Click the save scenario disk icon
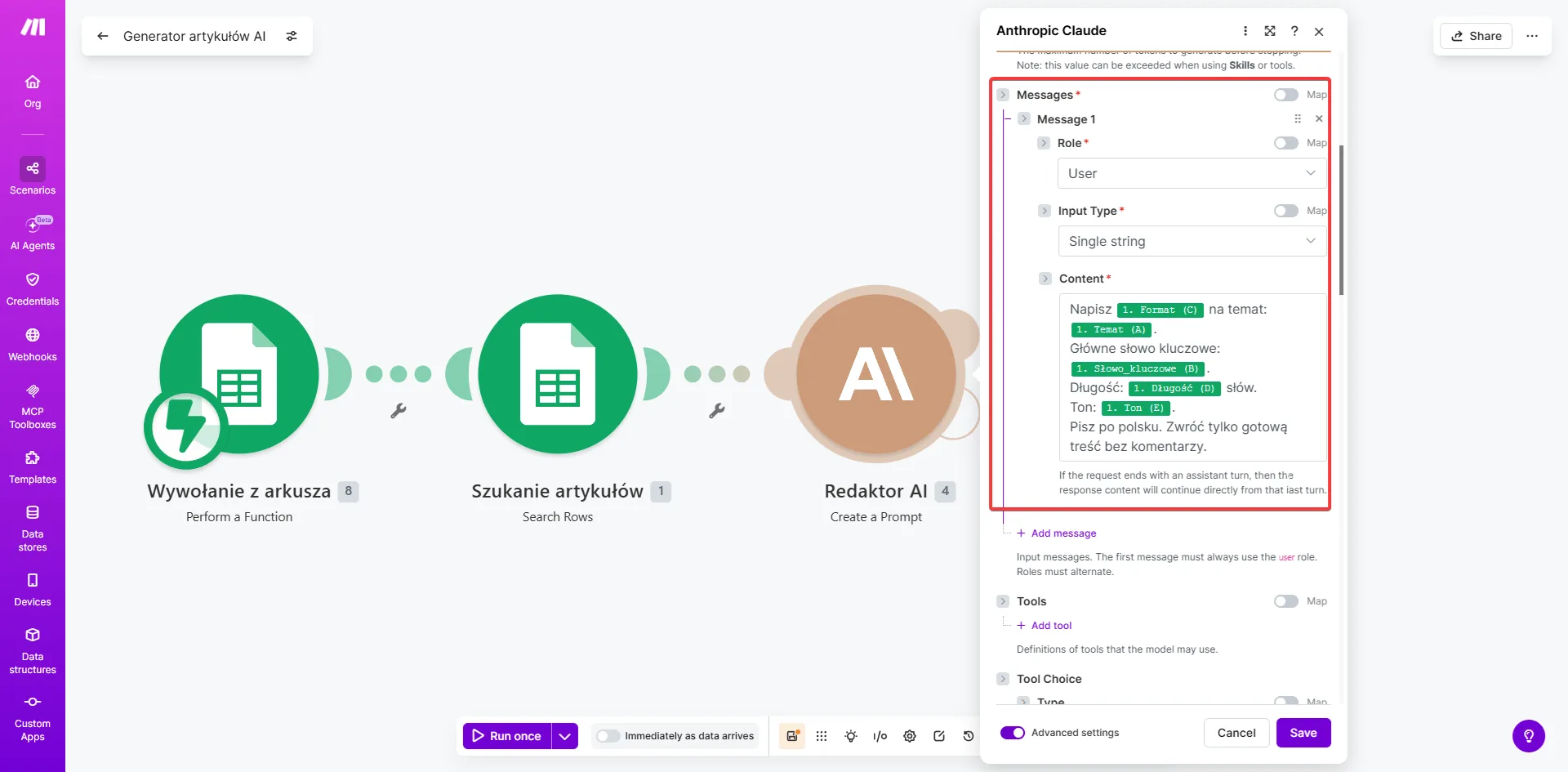 click(x=792, y=736)
